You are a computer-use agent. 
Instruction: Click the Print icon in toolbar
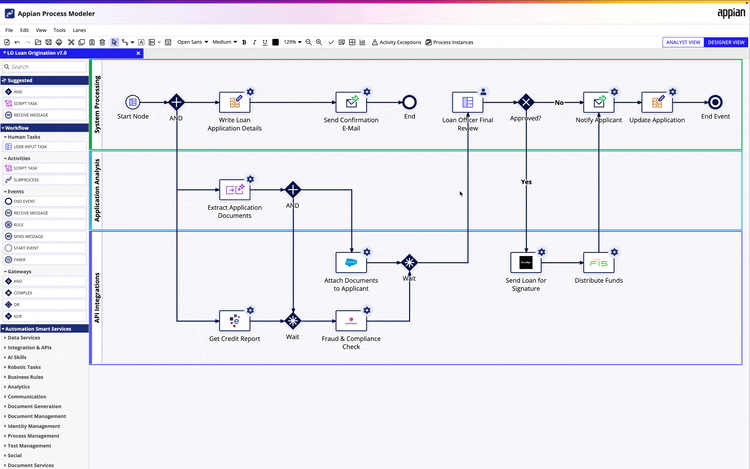59,42
